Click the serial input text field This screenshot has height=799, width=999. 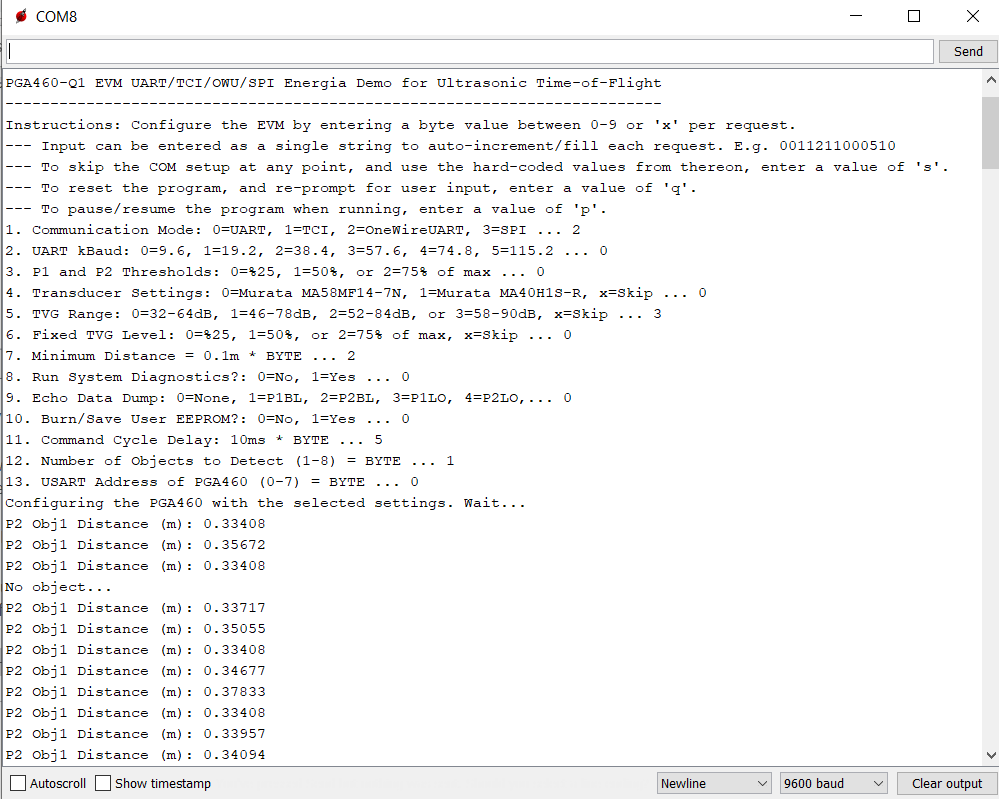[470, 52]
